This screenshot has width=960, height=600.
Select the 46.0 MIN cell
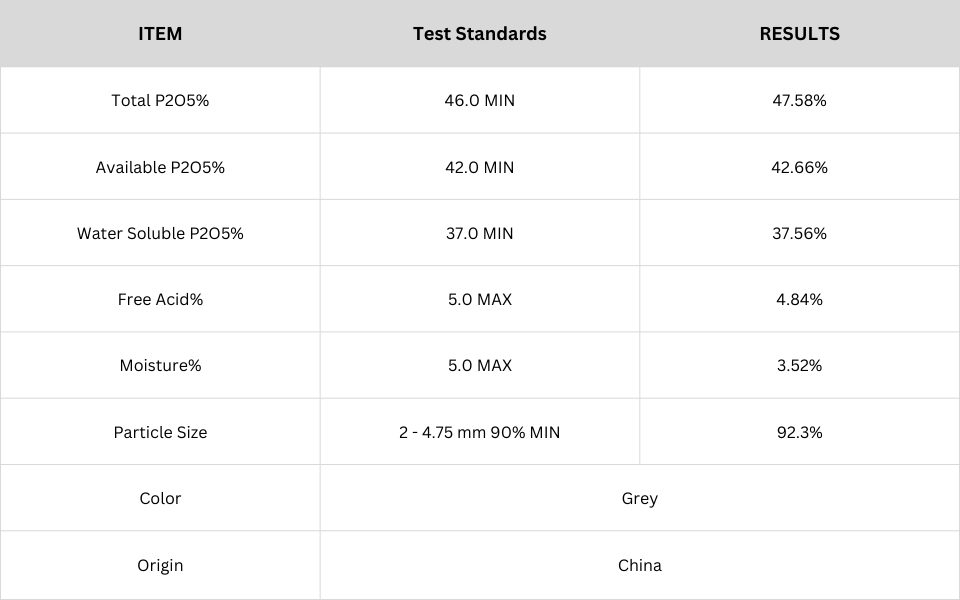(480, 100)
